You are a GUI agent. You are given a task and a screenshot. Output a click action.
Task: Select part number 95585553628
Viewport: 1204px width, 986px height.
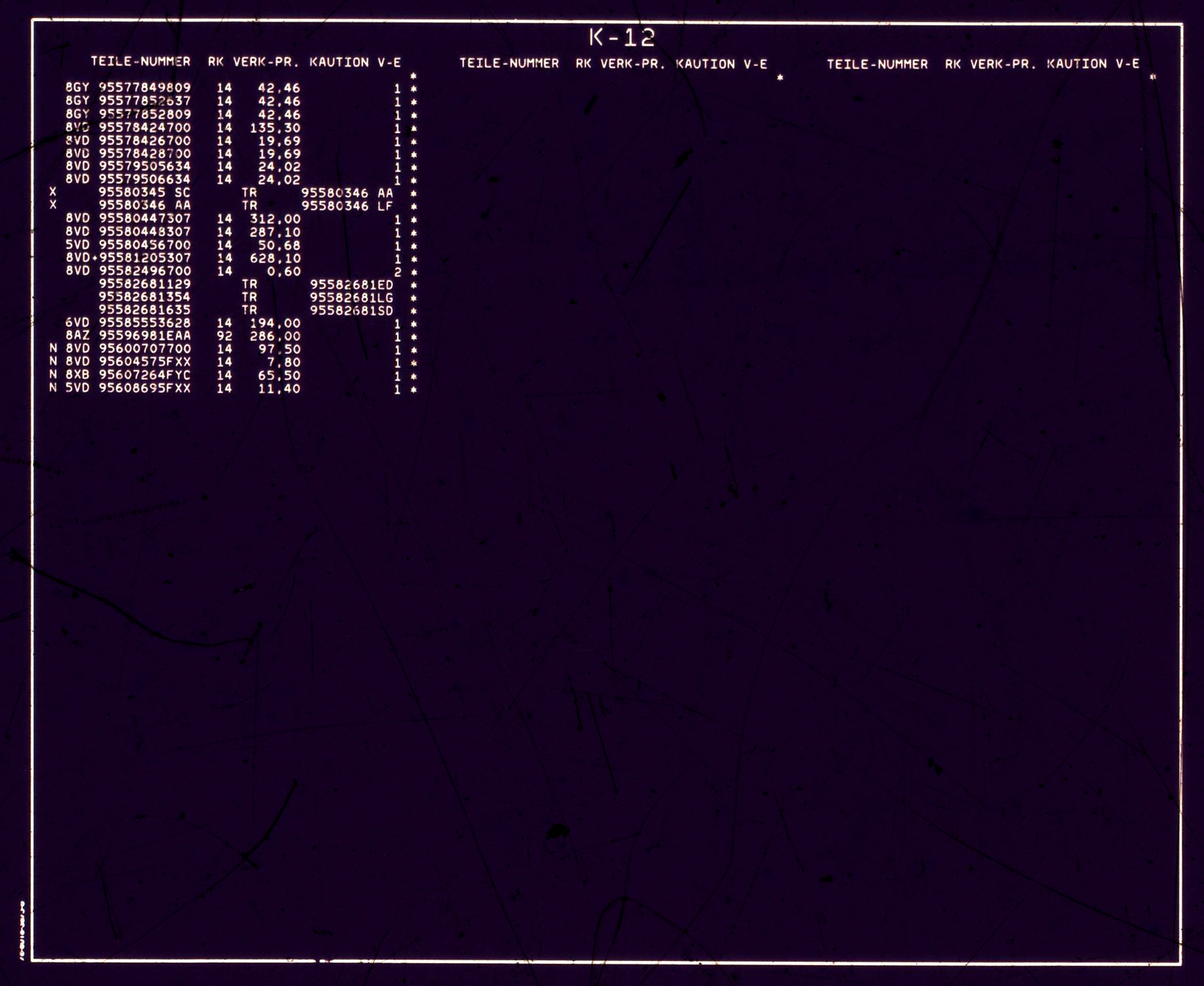145,323
